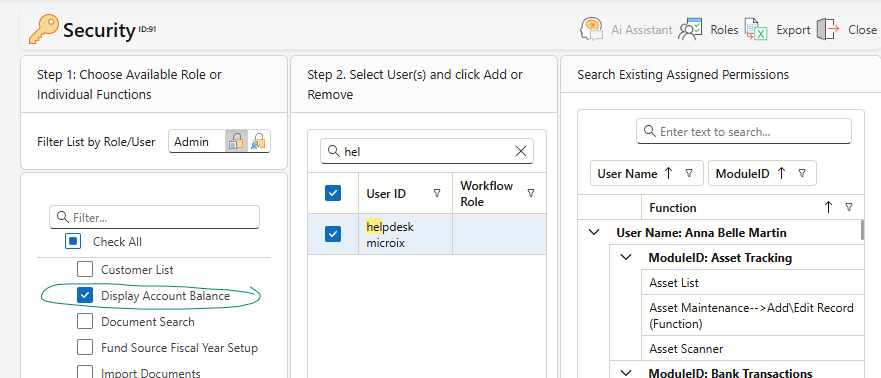Click the permissions list scrollbar thumb
The image size is (881, 378).
(x=862, y=230)
